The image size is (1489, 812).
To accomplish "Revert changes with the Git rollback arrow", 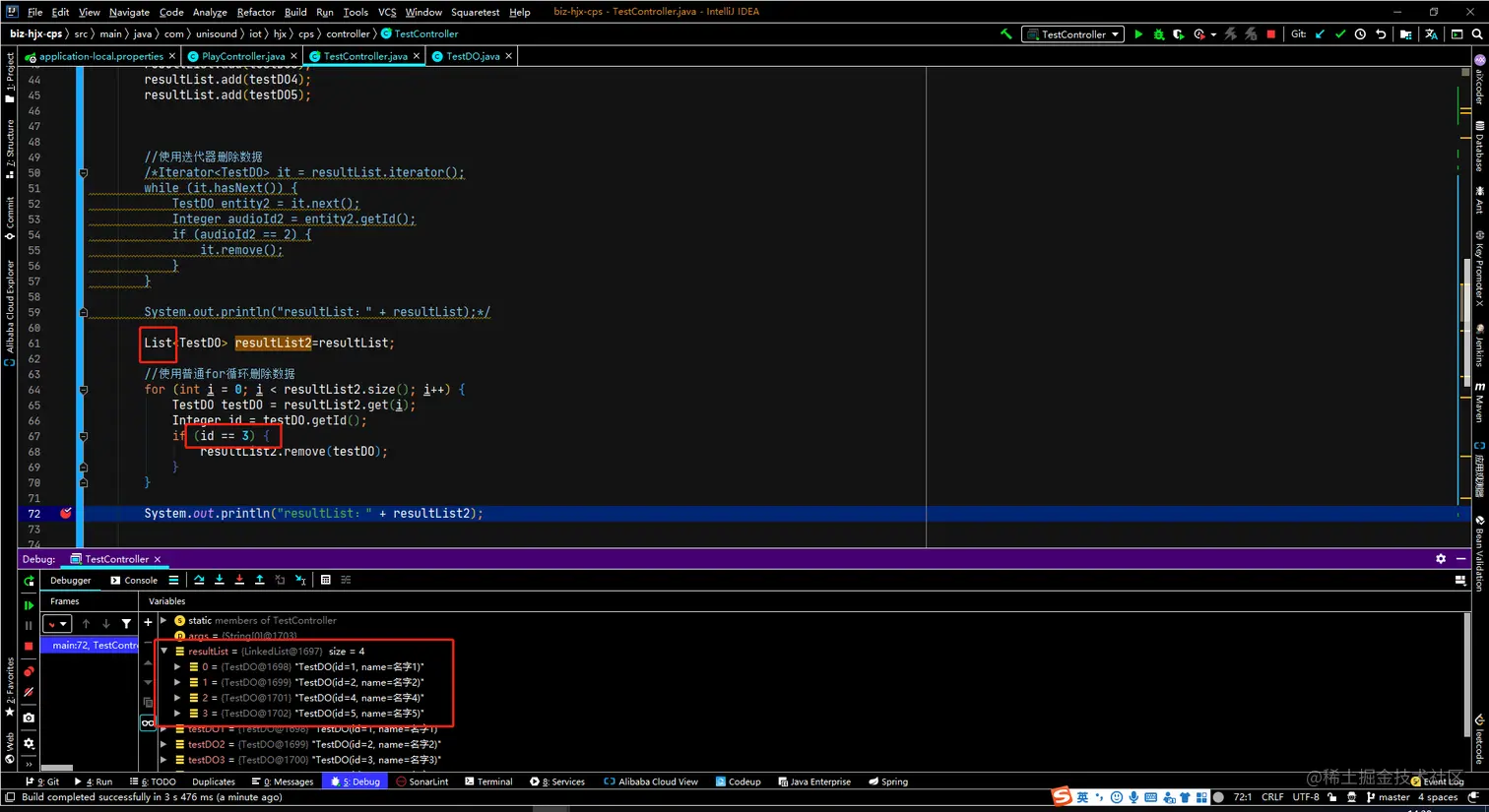I will (1381, 34).
